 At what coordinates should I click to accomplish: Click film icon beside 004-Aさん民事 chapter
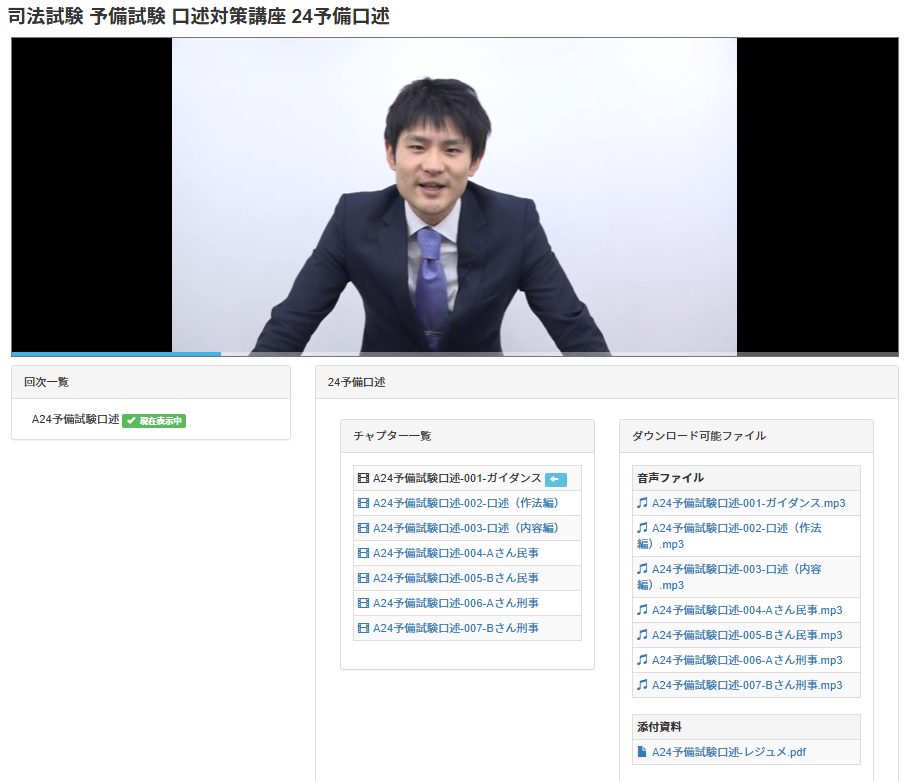[363, 553]
